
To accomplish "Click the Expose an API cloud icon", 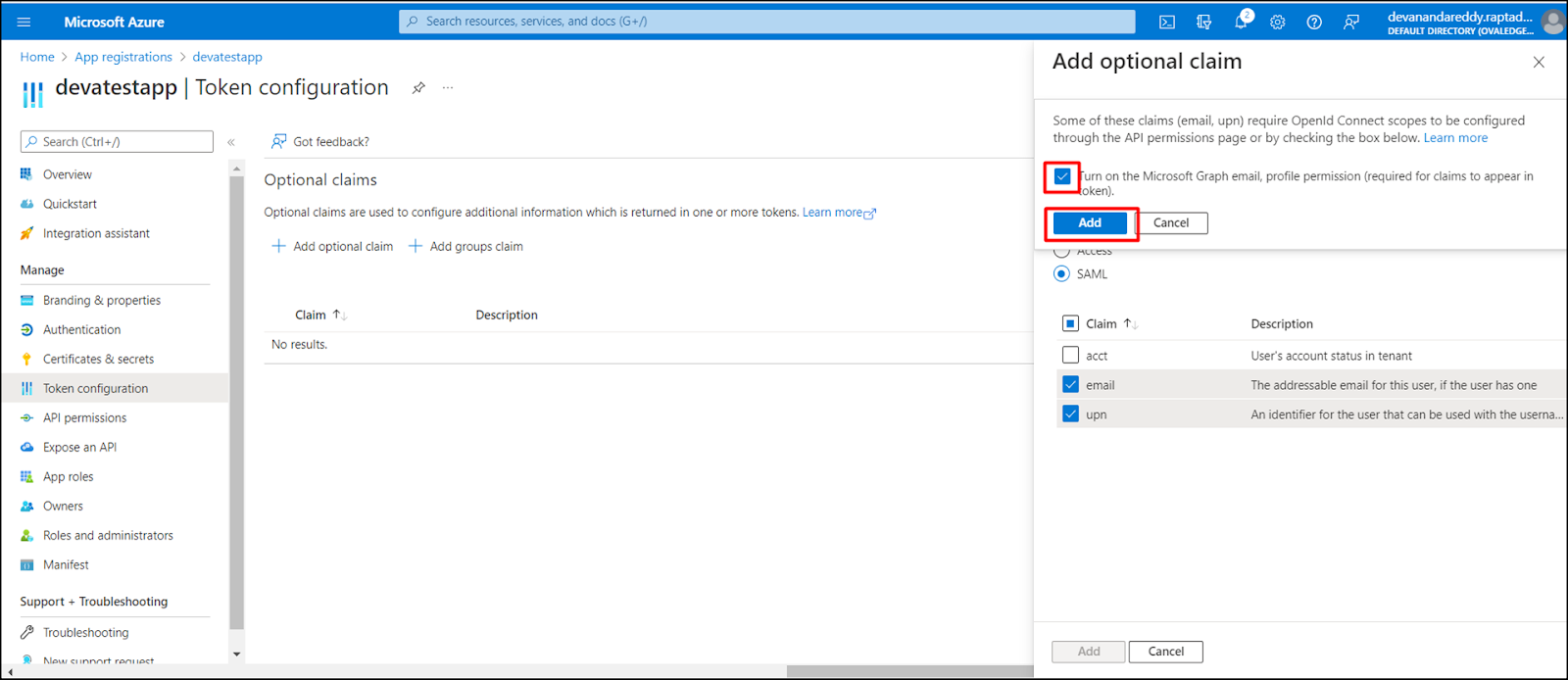I will (26, 447).
